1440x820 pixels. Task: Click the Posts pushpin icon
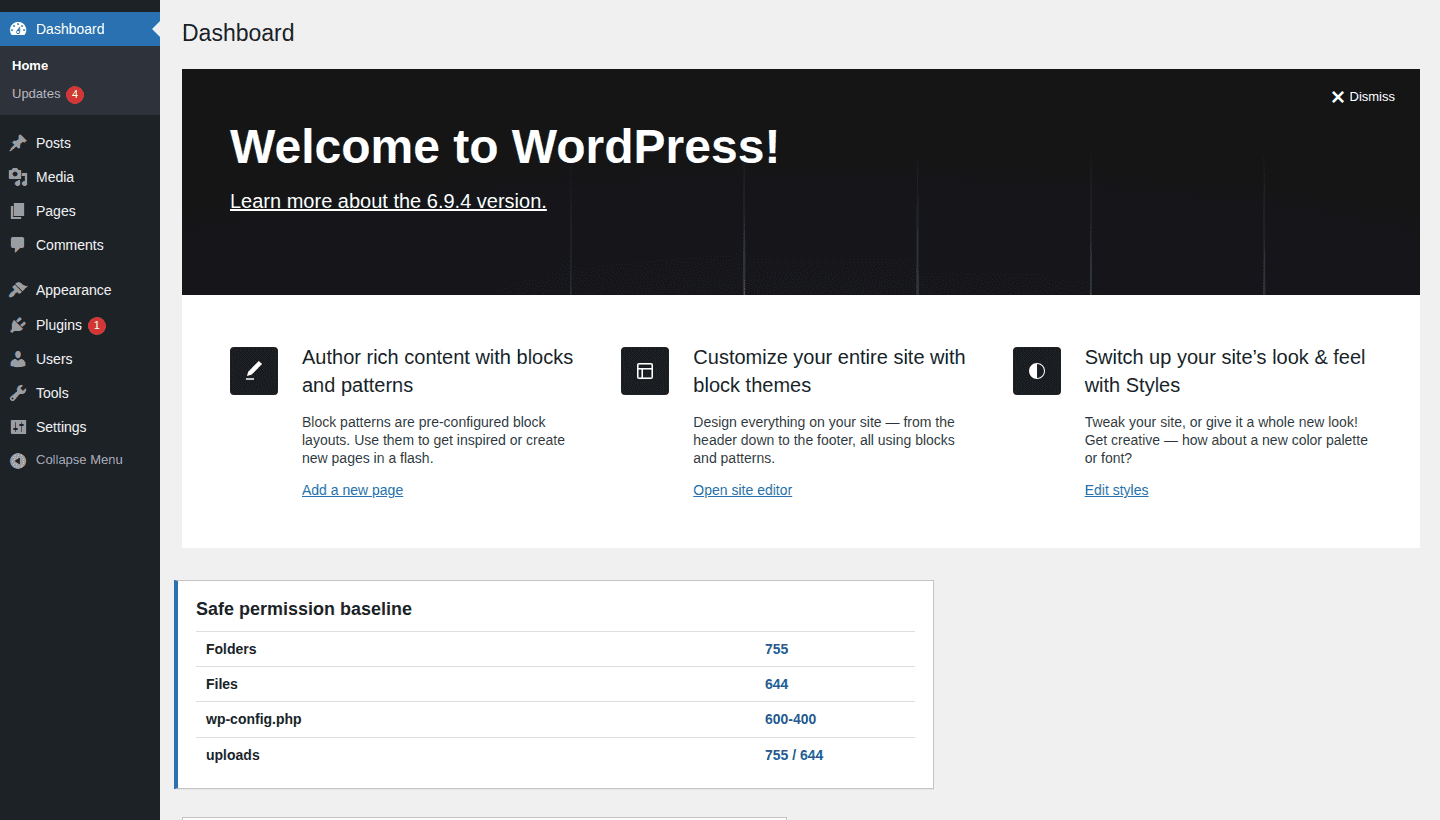18,143
